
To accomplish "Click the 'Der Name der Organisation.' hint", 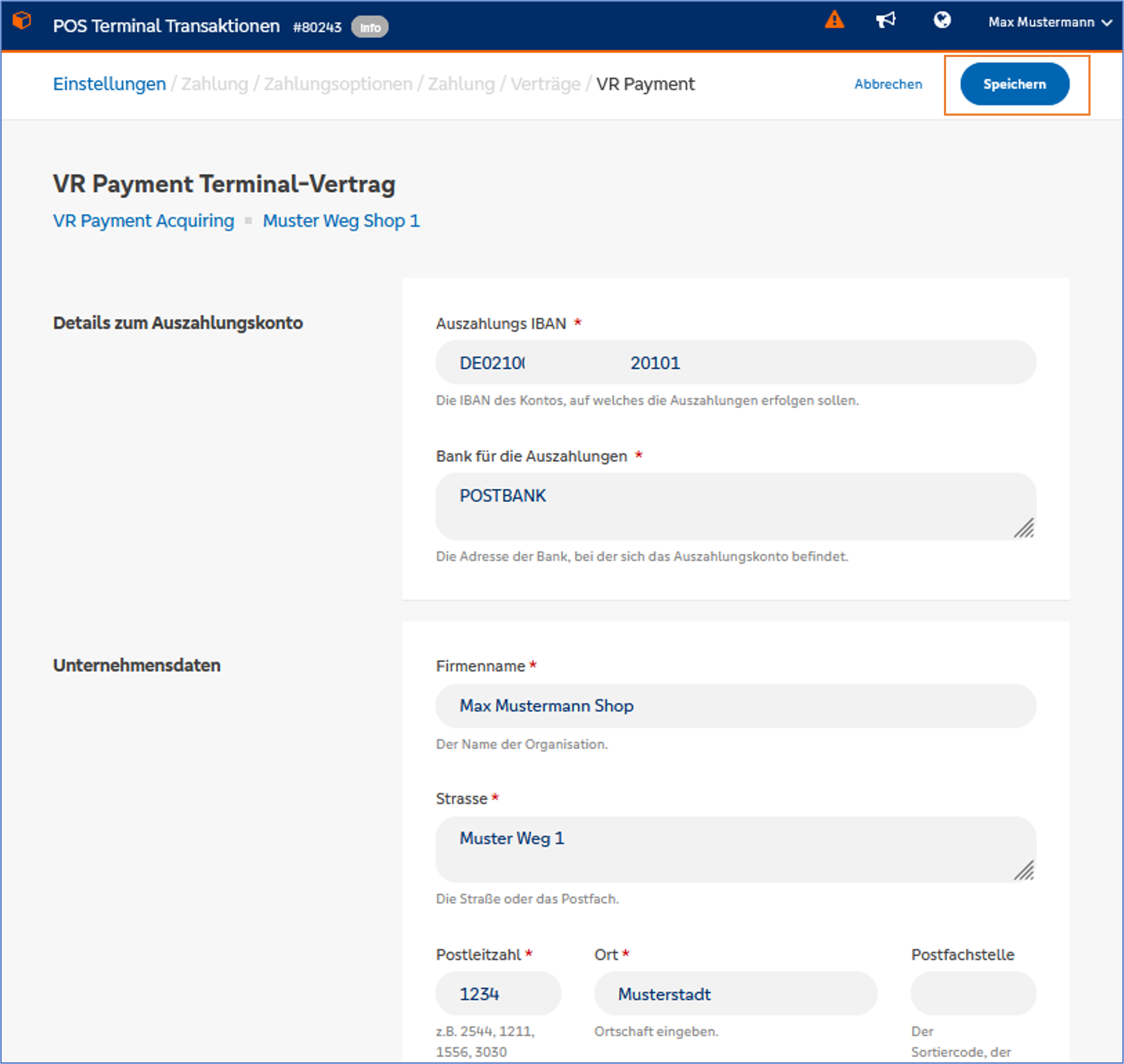I will coord(521,744).
